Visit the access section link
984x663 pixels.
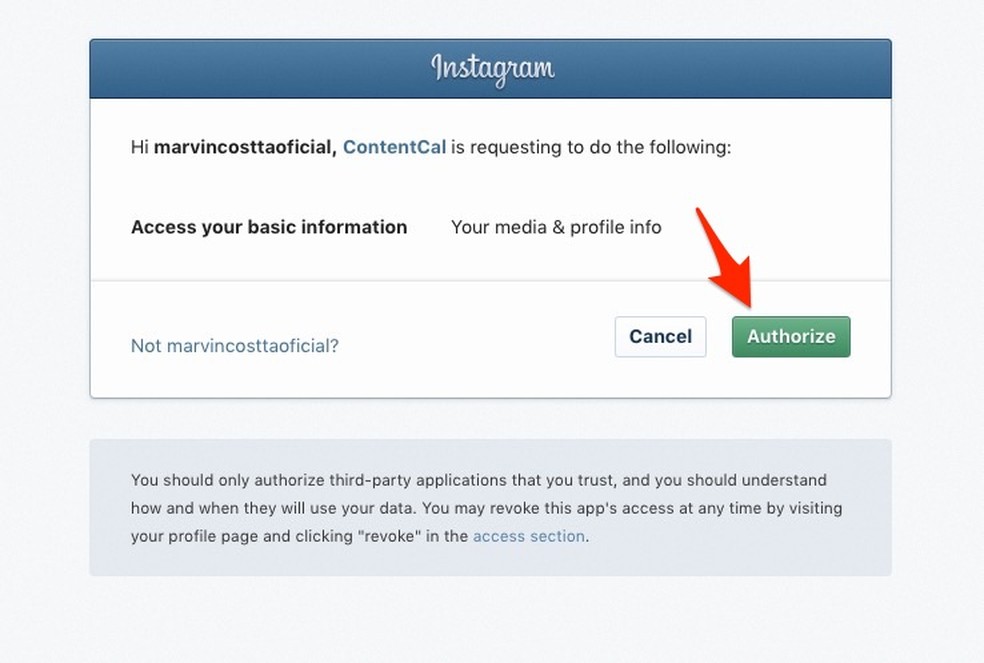pos(528,536)
